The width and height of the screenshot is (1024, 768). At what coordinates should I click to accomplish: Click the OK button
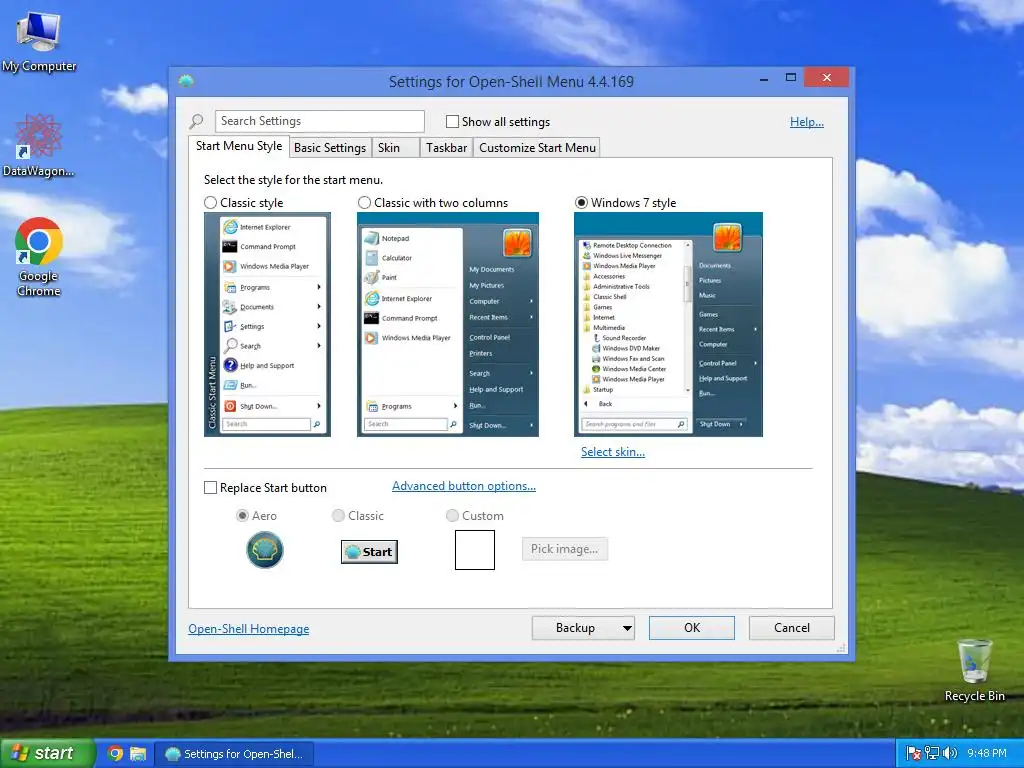coord(692,628)
